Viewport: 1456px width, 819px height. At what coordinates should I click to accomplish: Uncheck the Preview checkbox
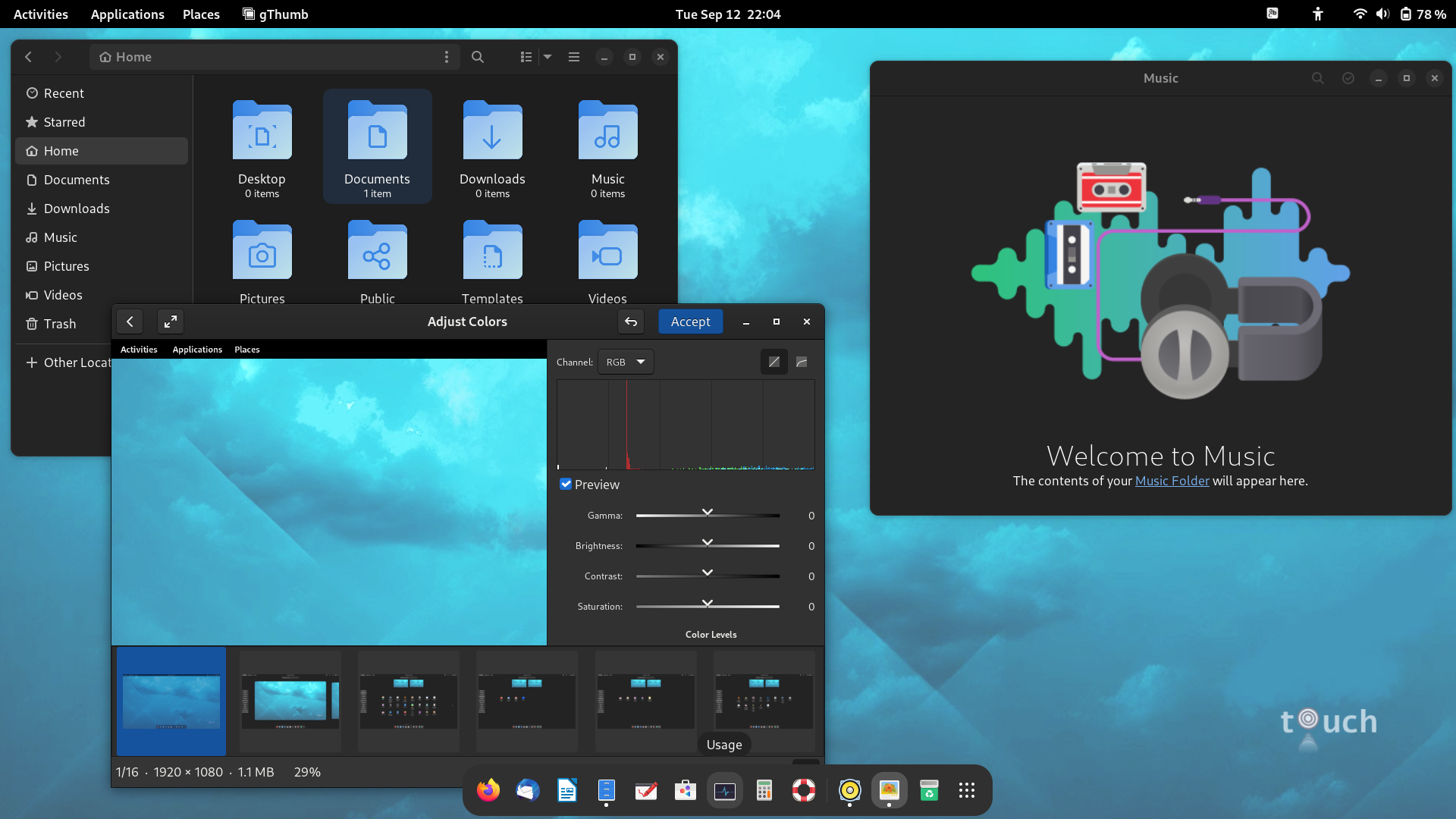pyautogui.click(x=566, y=484)
